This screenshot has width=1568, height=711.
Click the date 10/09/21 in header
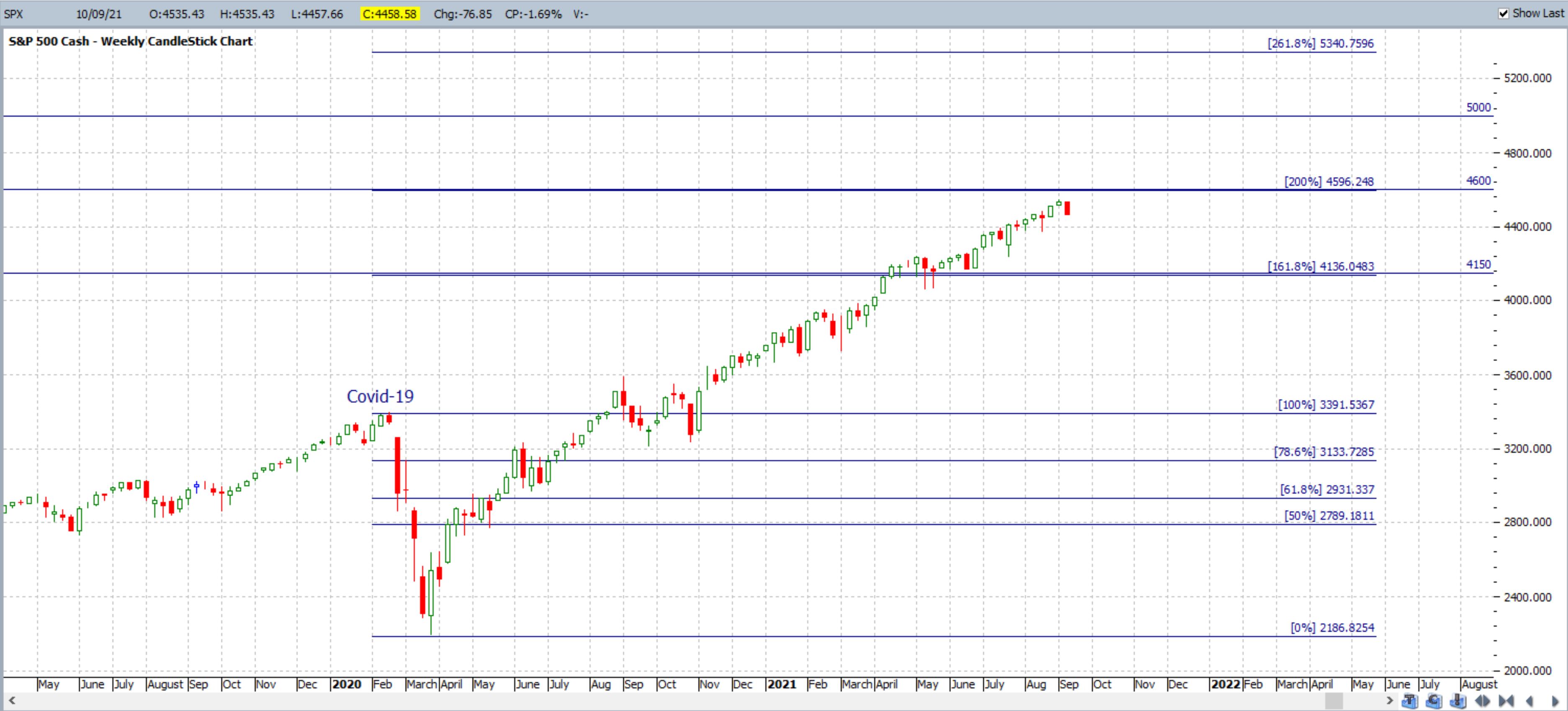pyautogui.click(x=99, y=14)
